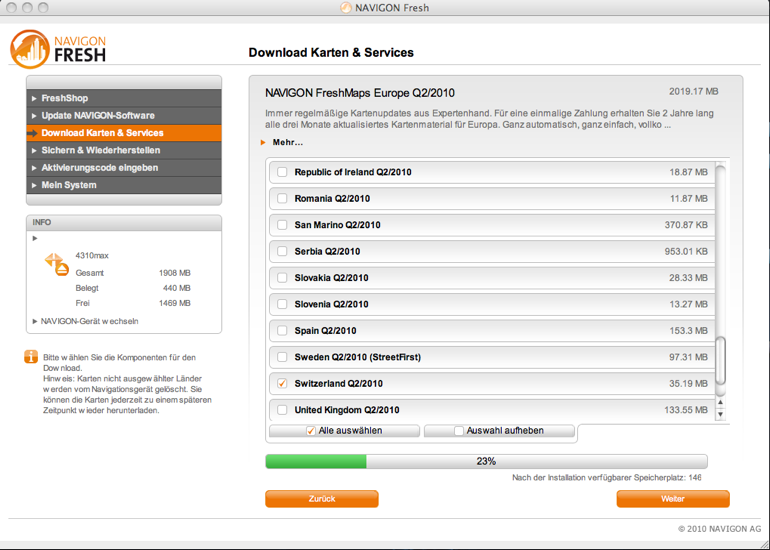Click the active arrow beside Download Karten & Services
The height and width of the screenshot is (550, 770).
33,133
